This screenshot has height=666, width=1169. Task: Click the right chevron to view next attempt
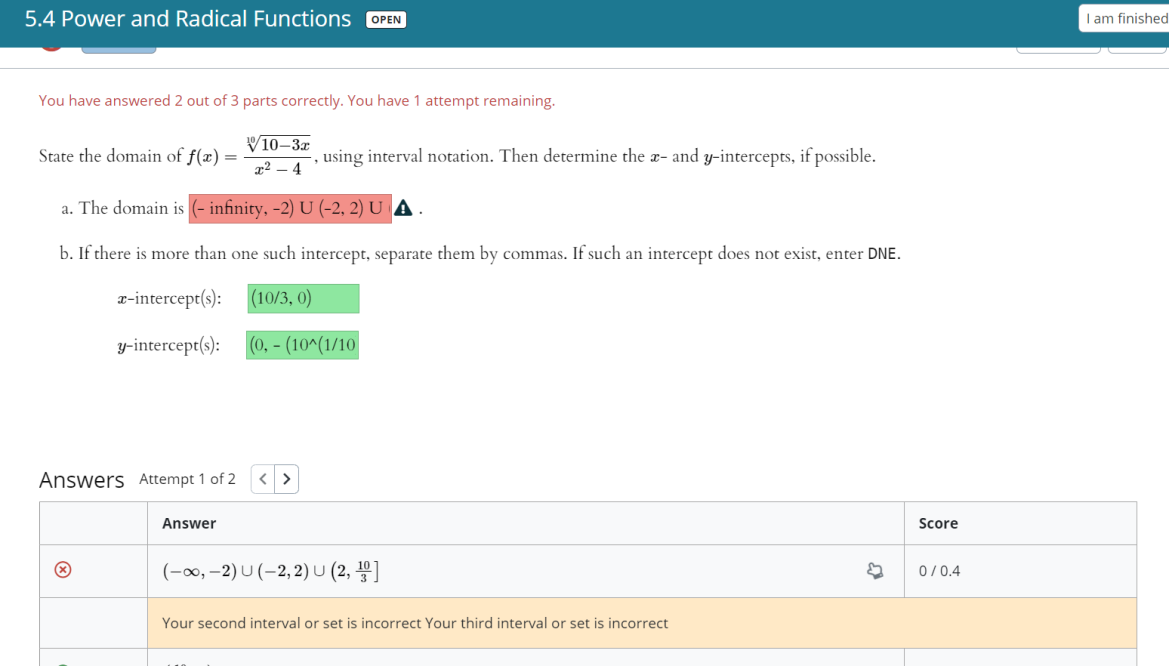tap(287, 479)
